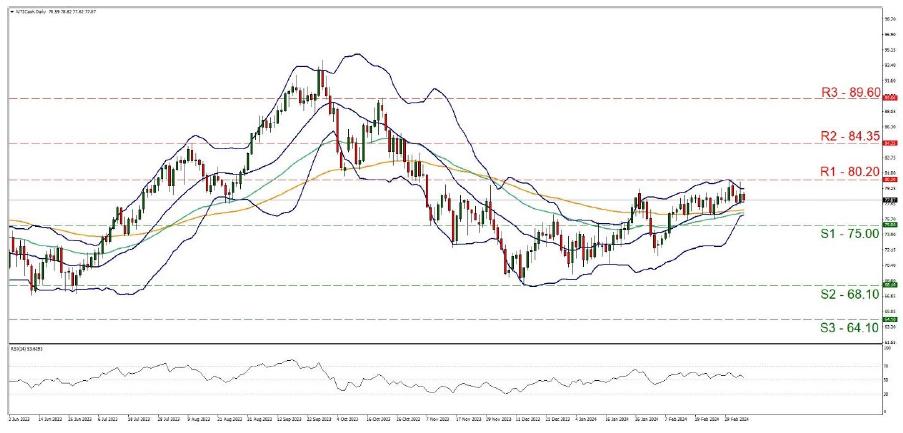Screen dimensions: 903x433
Task: Click the current price marker on price axis
Action: point(888,200)
